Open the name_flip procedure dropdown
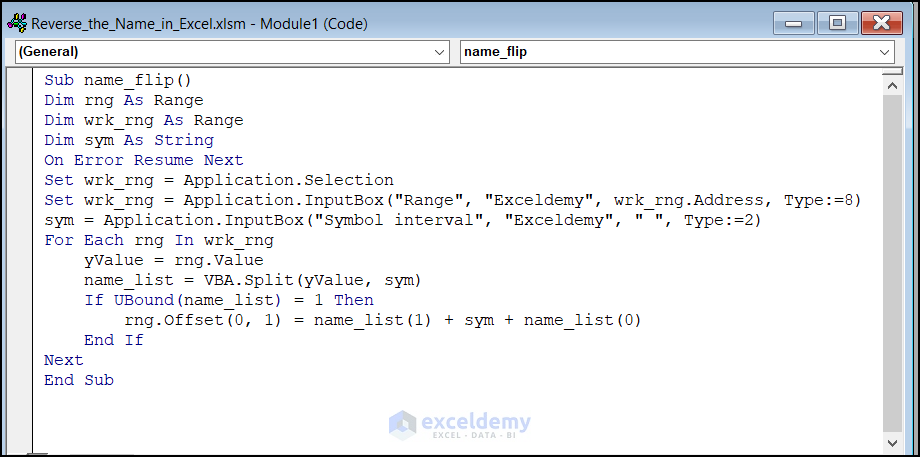 pyautogui.click(x=676, y=51)
